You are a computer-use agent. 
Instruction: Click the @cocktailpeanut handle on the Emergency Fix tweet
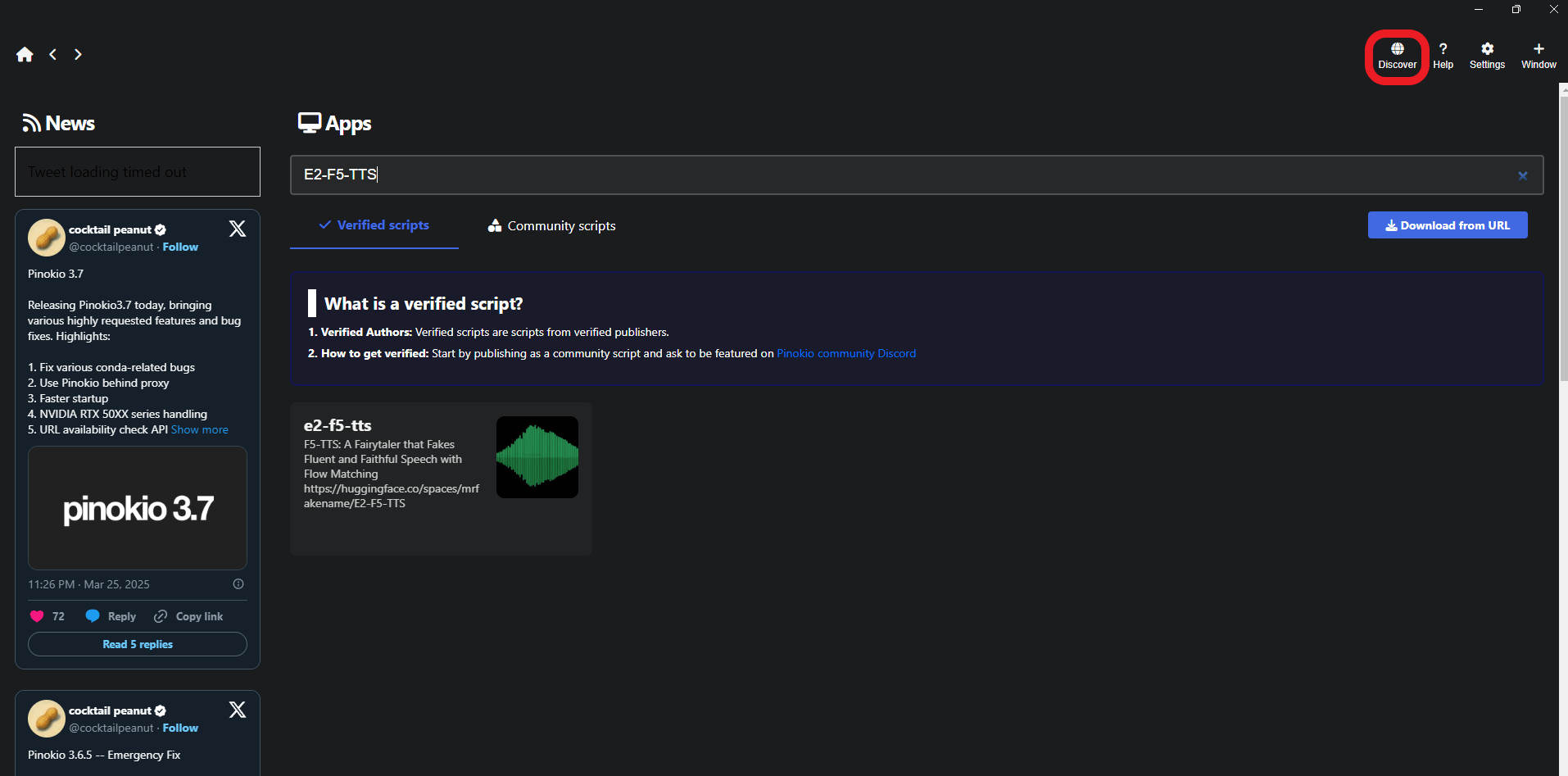[111, 728]
